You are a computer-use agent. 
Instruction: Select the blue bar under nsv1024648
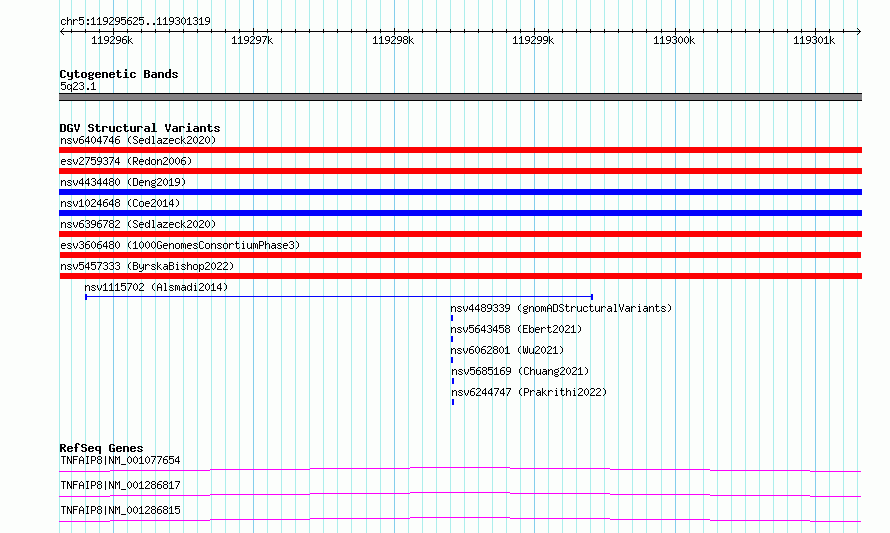[x=460, y=213]
